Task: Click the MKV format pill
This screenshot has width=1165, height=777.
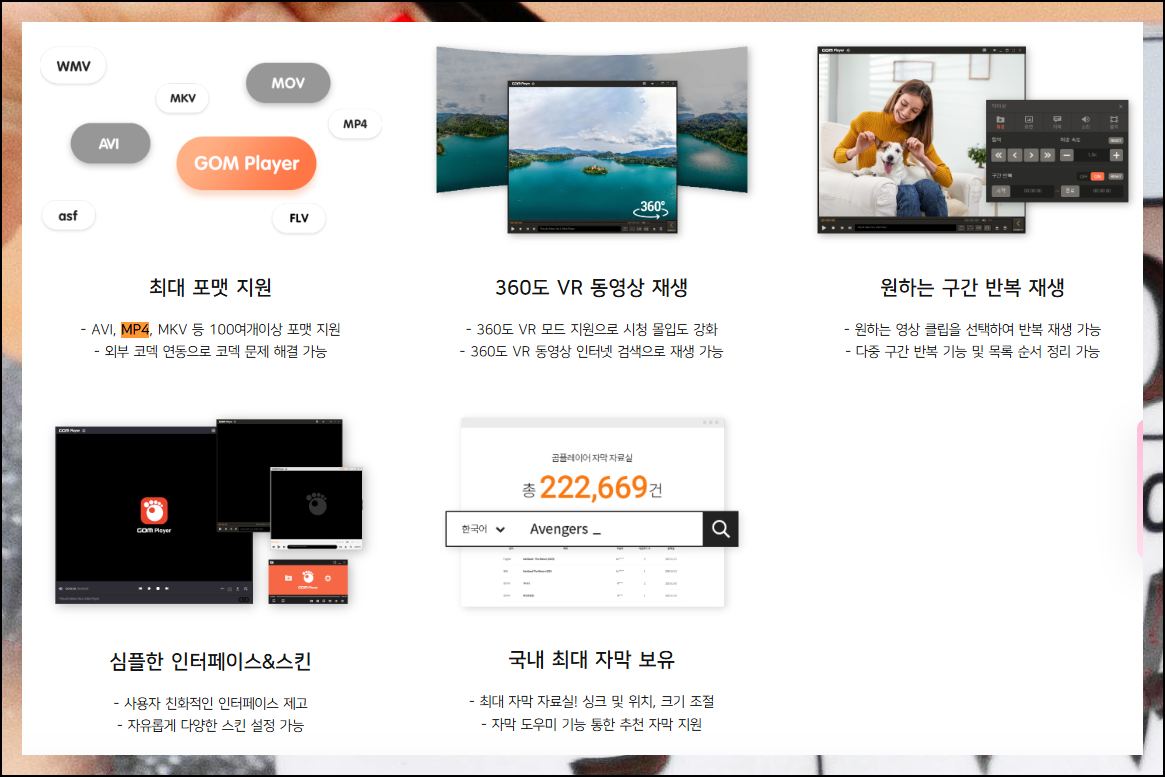Action: click(182, 98)
